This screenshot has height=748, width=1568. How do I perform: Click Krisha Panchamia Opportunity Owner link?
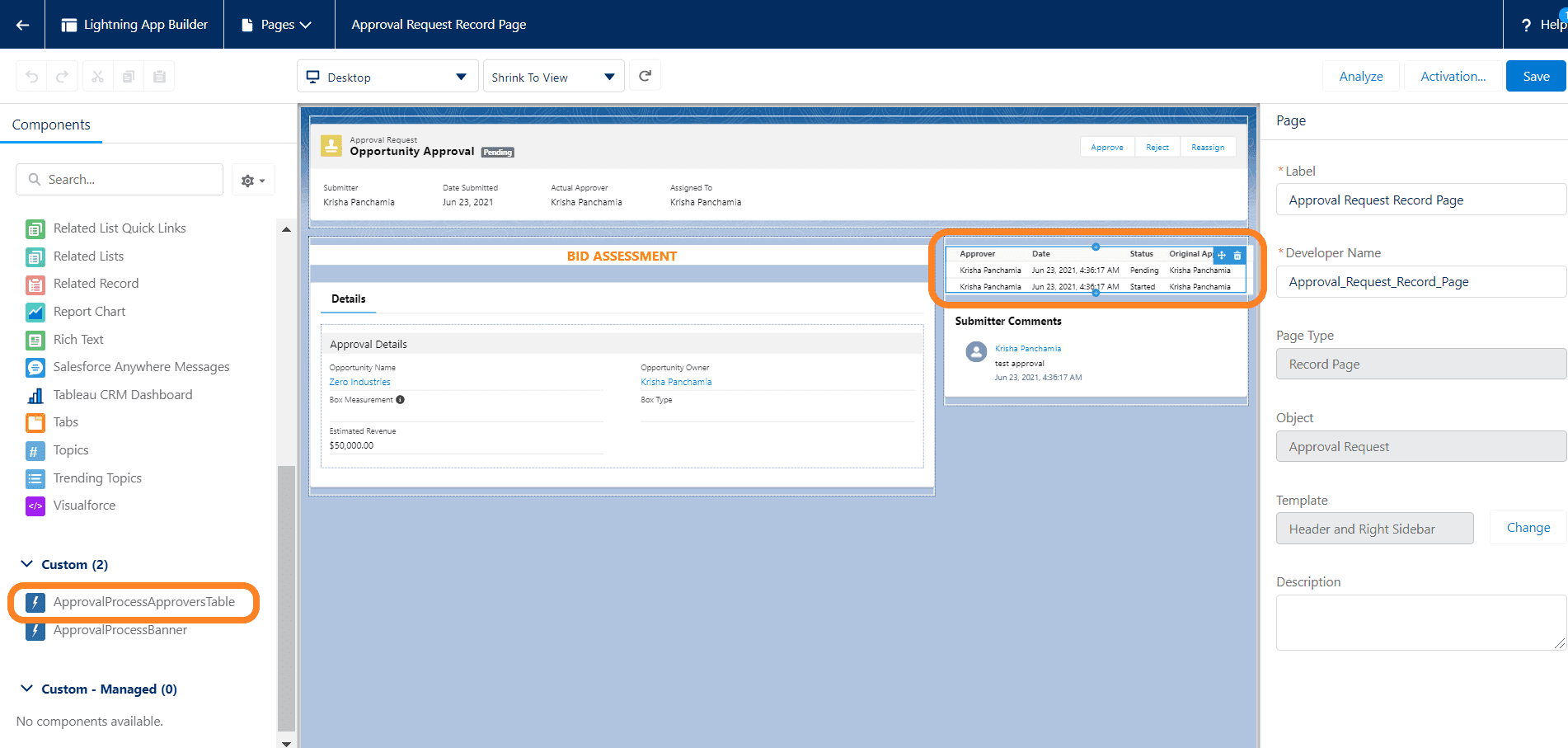676,382
